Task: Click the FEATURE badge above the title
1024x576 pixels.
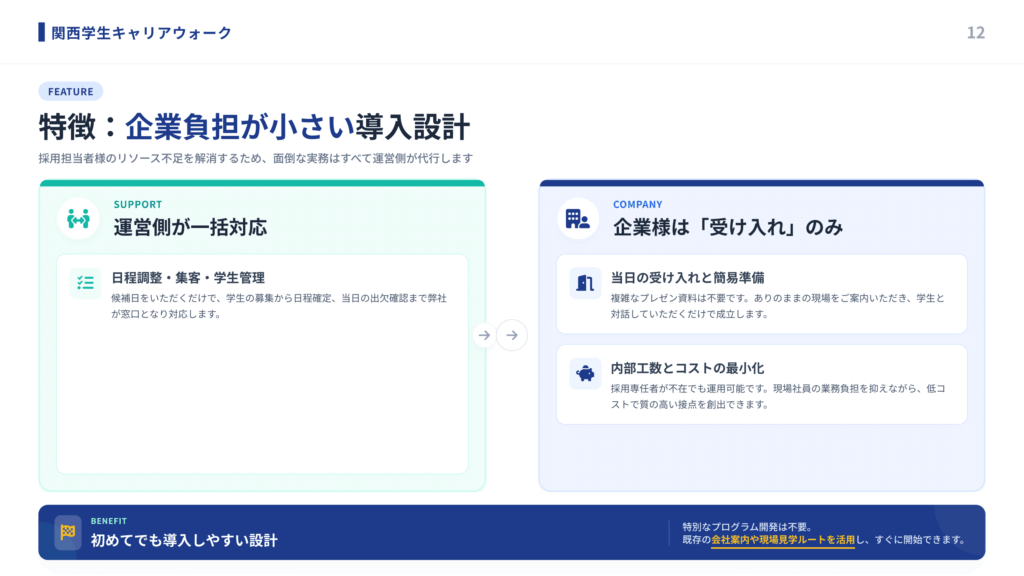Action: [x=70, y=91]
